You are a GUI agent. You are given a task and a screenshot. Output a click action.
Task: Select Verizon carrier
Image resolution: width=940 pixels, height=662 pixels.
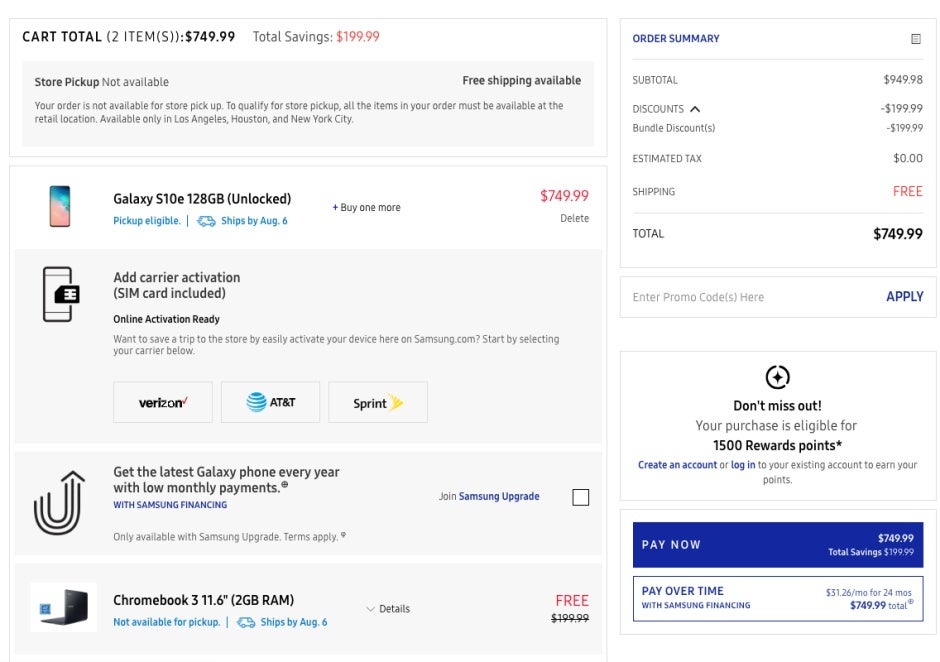pos(162,402)
